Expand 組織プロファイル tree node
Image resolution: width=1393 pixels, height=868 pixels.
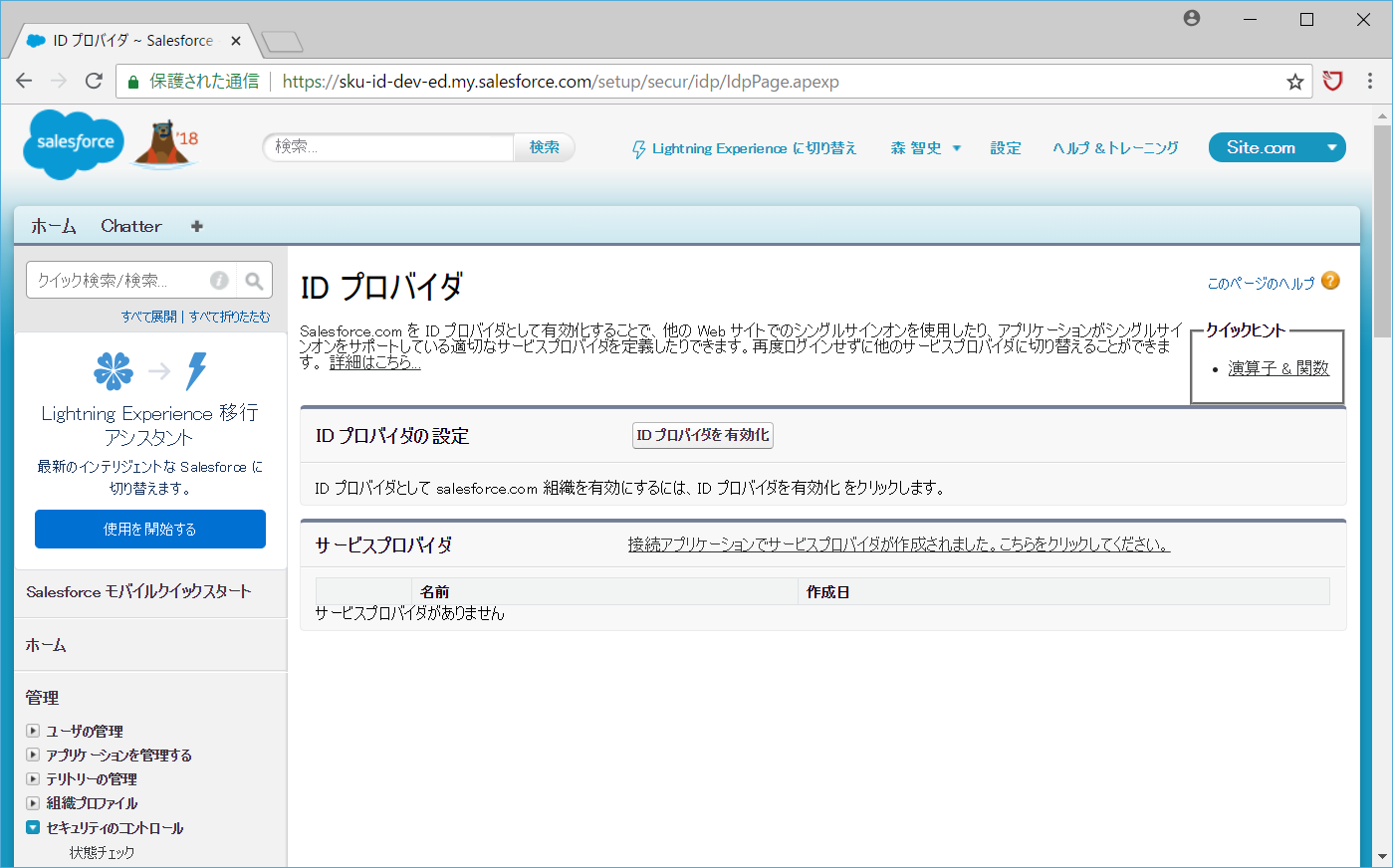[x=33, y=802]
